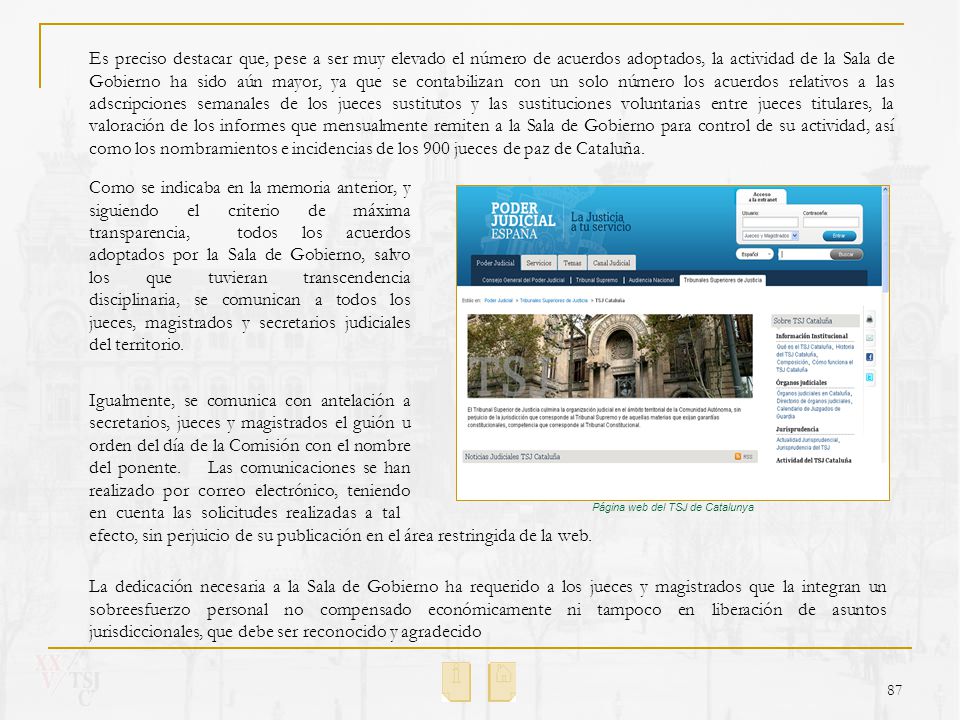This screenshot has height=720, width=960.
Task: Select the Servicios tab
Action: click(x=539, y=263)
